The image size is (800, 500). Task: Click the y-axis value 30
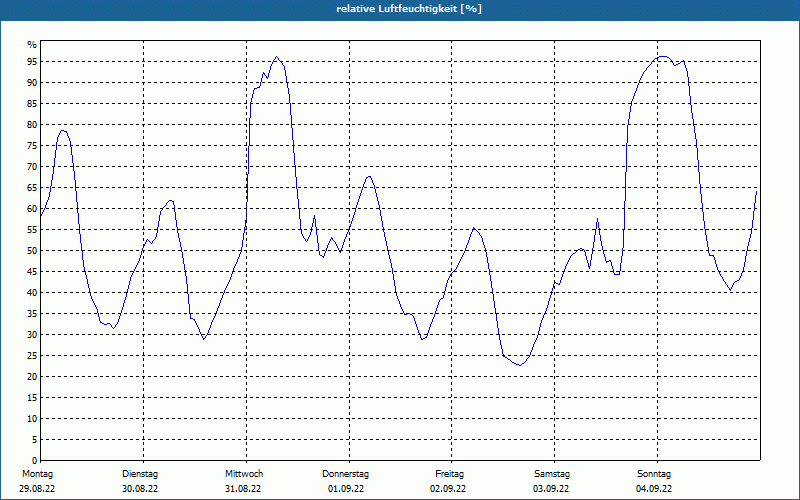32,335
